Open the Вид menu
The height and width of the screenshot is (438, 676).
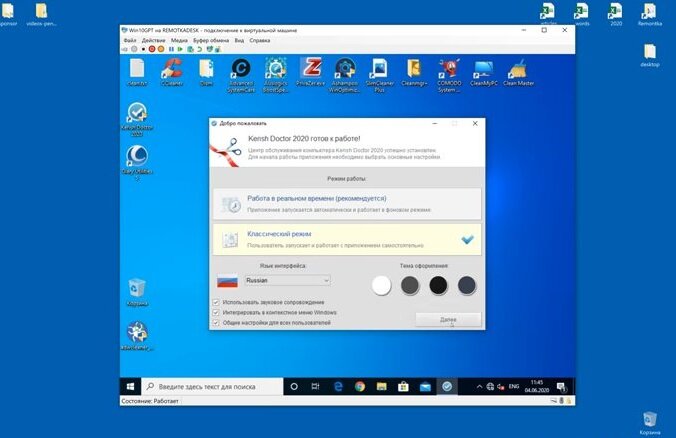(239, 40)
